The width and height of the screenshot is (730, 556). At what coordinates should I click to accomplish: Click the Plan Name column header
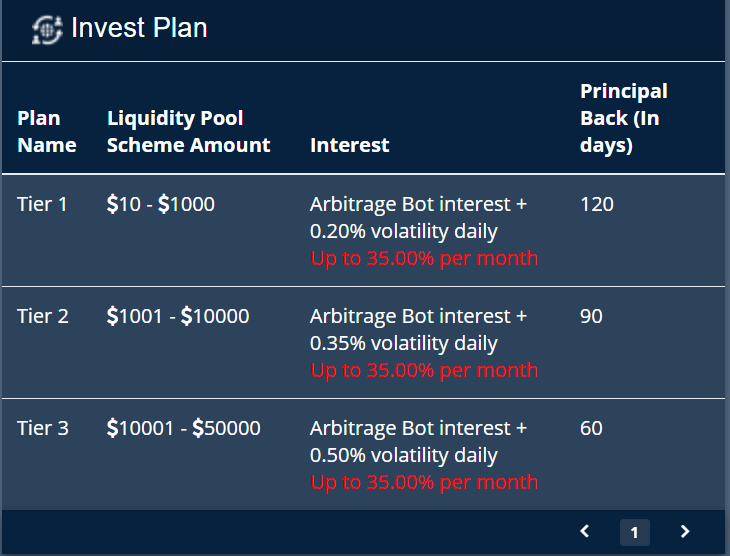47,132
